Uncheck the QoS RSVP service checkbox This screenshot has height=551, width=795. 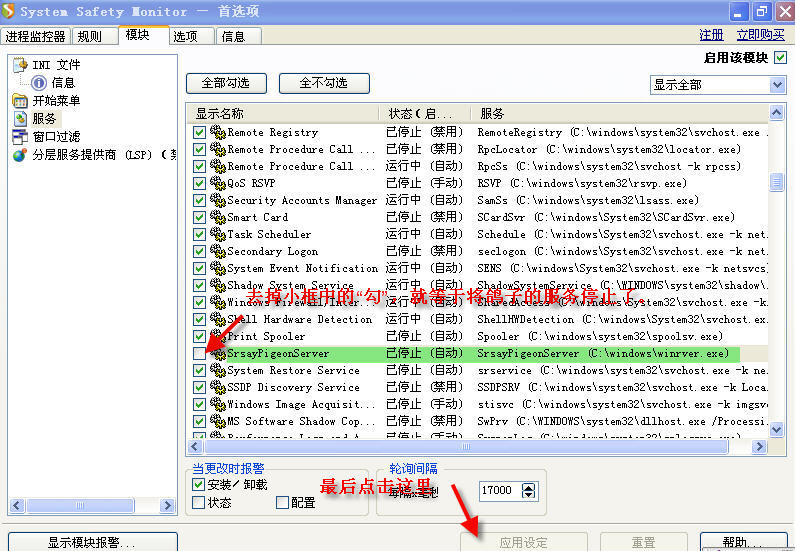(199, 183)
